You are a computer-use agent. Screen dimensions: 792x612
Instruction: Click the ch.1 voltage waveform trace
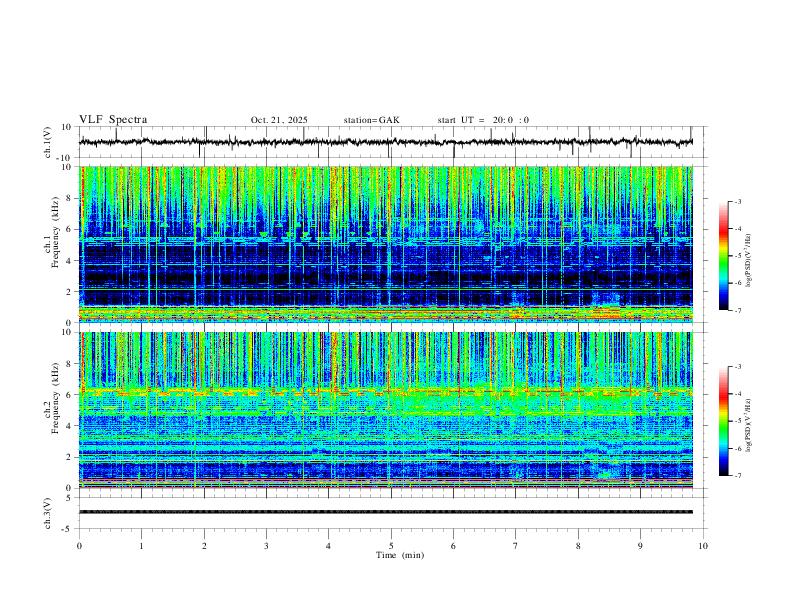pyautogui.click(x=385, y=142)
